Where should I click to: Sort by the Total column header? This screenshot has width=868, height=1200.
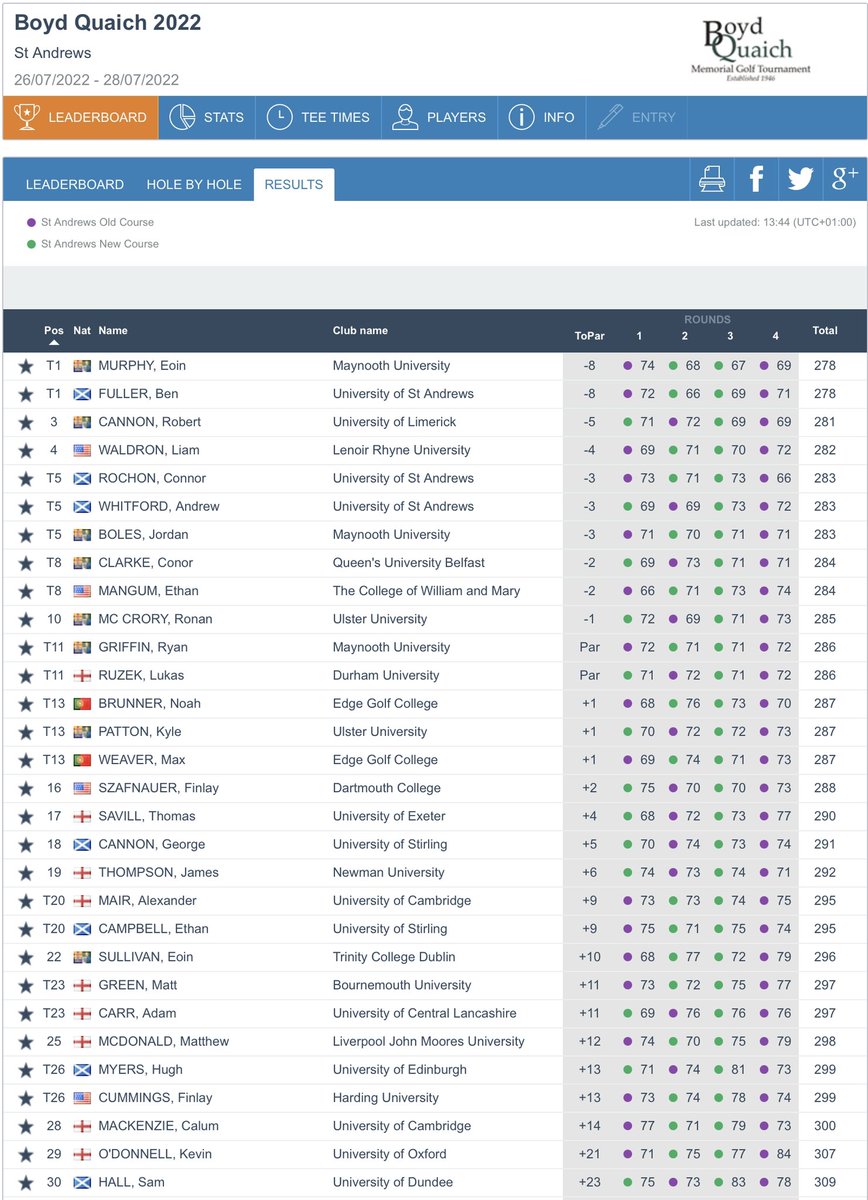[x=825, y=330]
